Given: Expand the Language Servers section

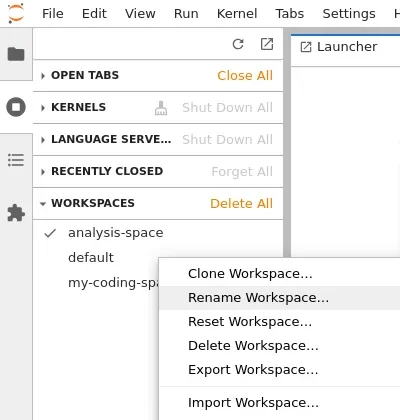Looking at the screenshot, I should tap(43, 140).
